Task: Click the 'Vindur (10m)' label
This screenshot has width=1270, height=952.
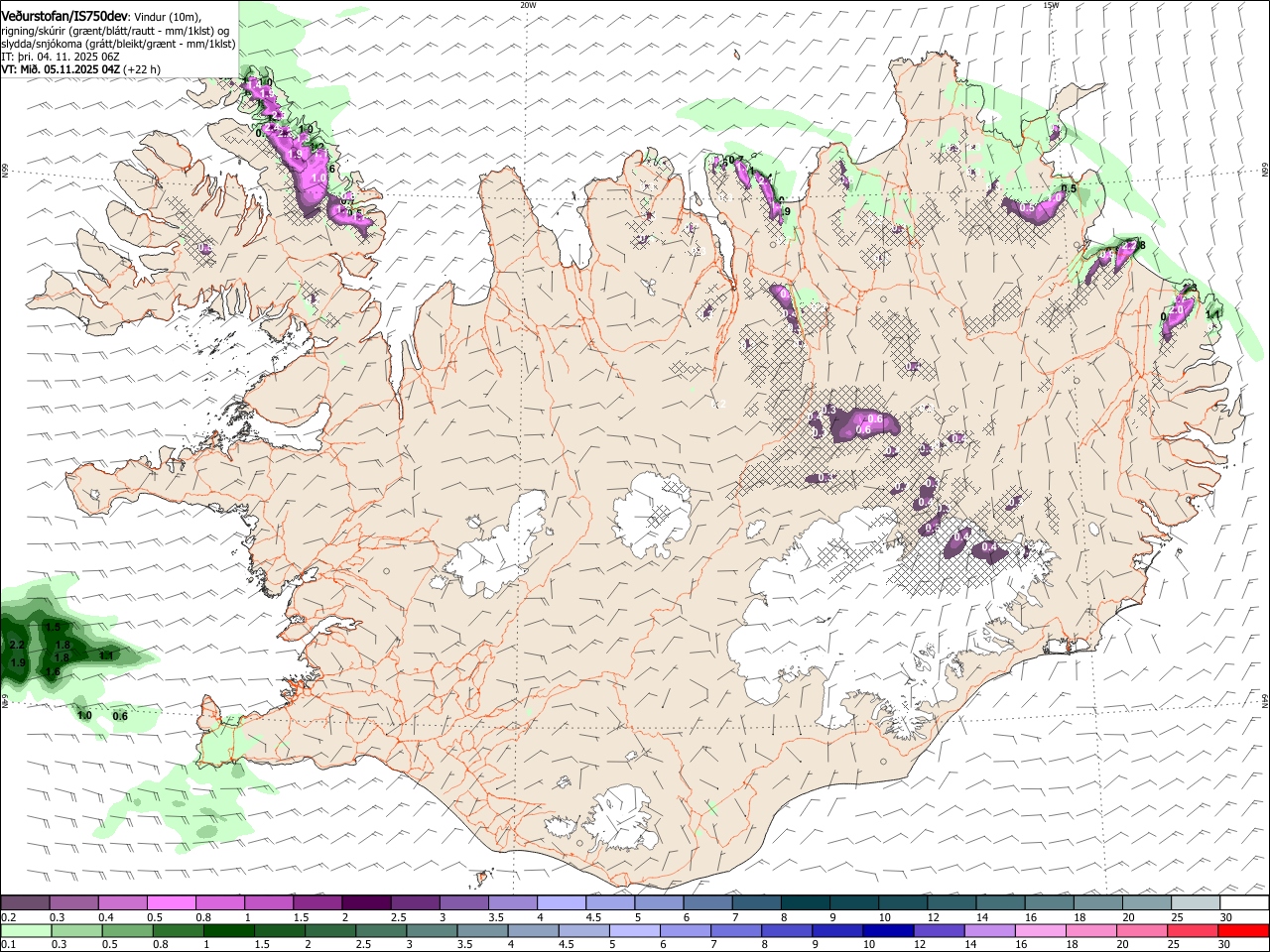Action: coord(166,17)
